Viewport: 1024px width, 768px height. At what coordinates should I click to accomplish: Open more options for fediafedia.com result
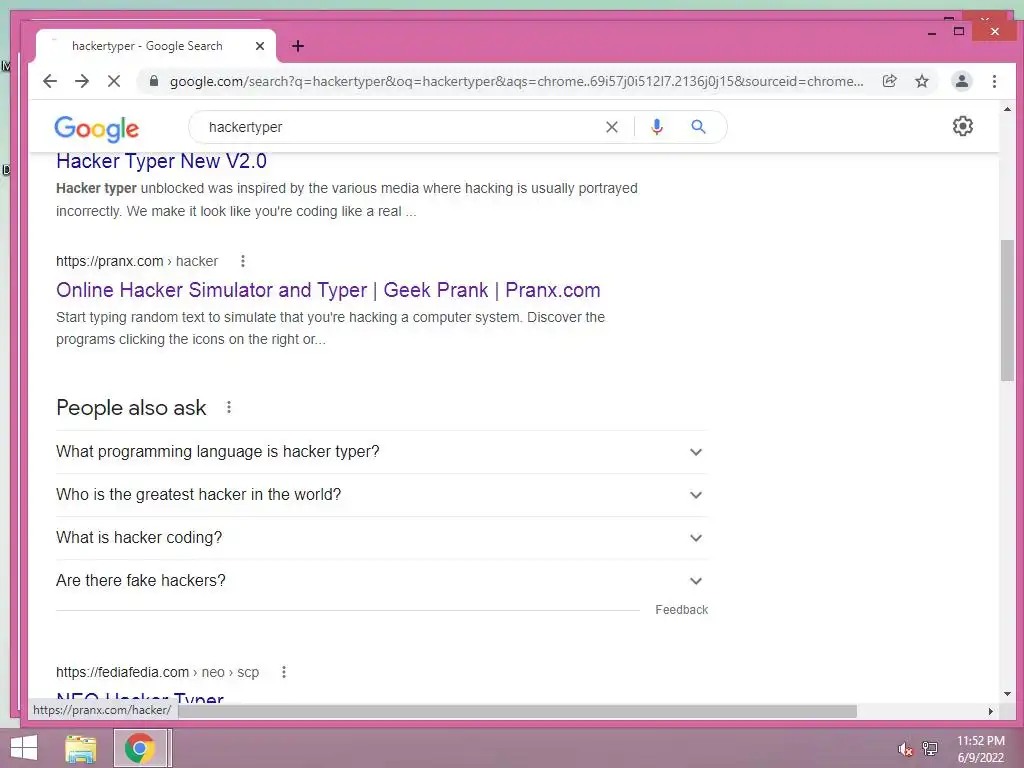pos(283,672)
